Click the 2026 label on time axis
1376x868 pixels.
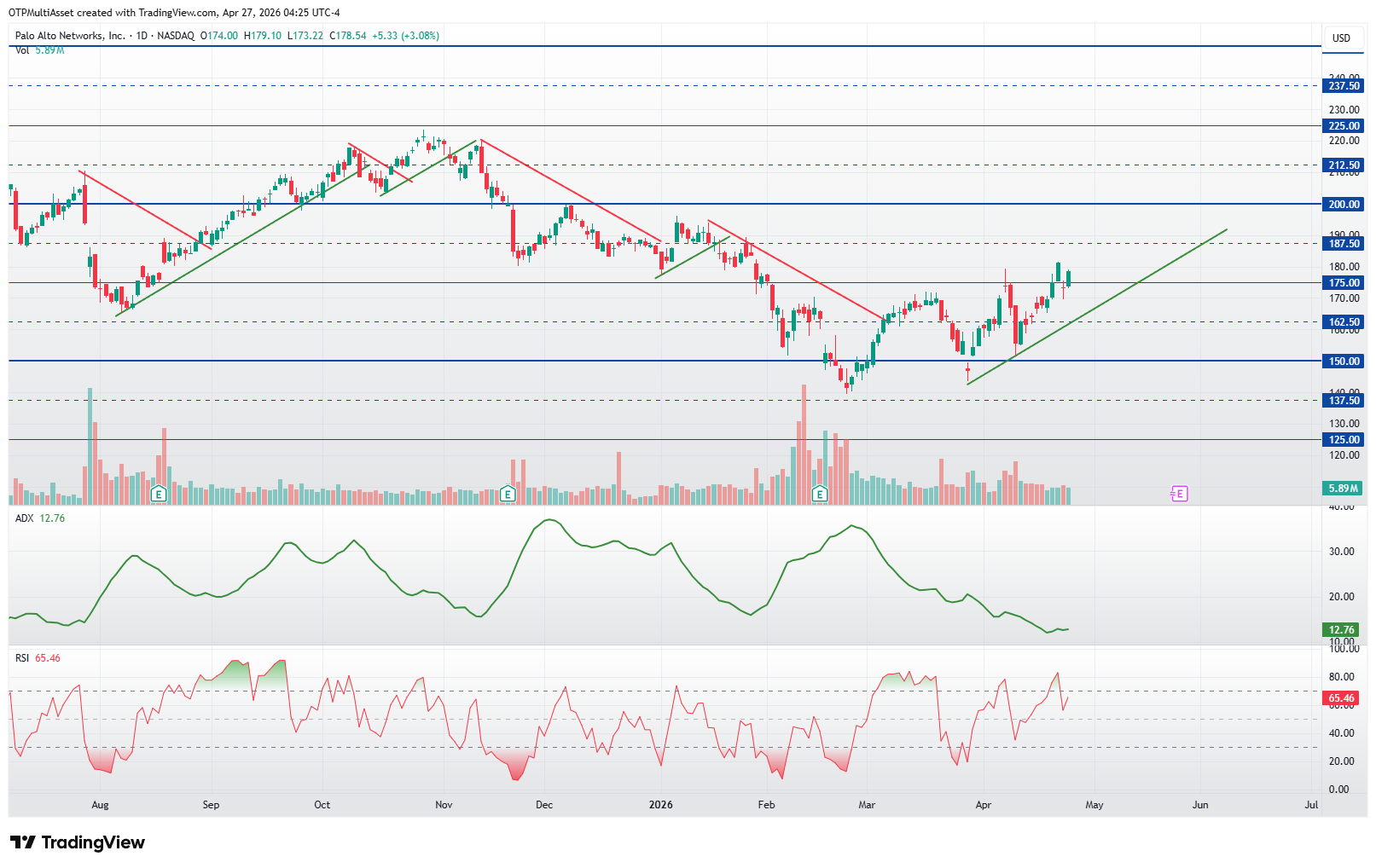660,805
